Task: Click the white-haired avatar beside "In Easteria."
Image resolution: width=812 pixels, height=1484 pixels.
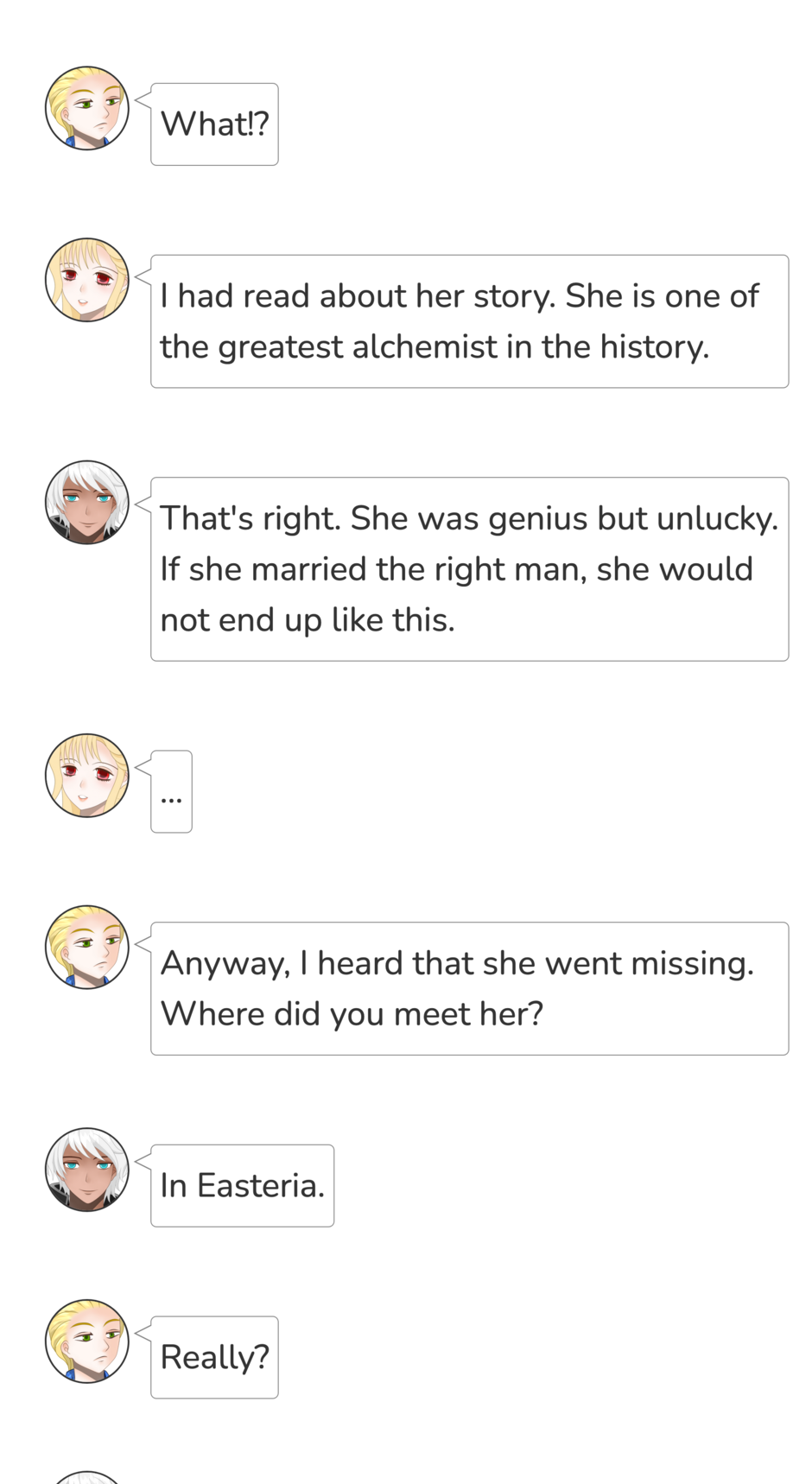Action: [86, 1170]
